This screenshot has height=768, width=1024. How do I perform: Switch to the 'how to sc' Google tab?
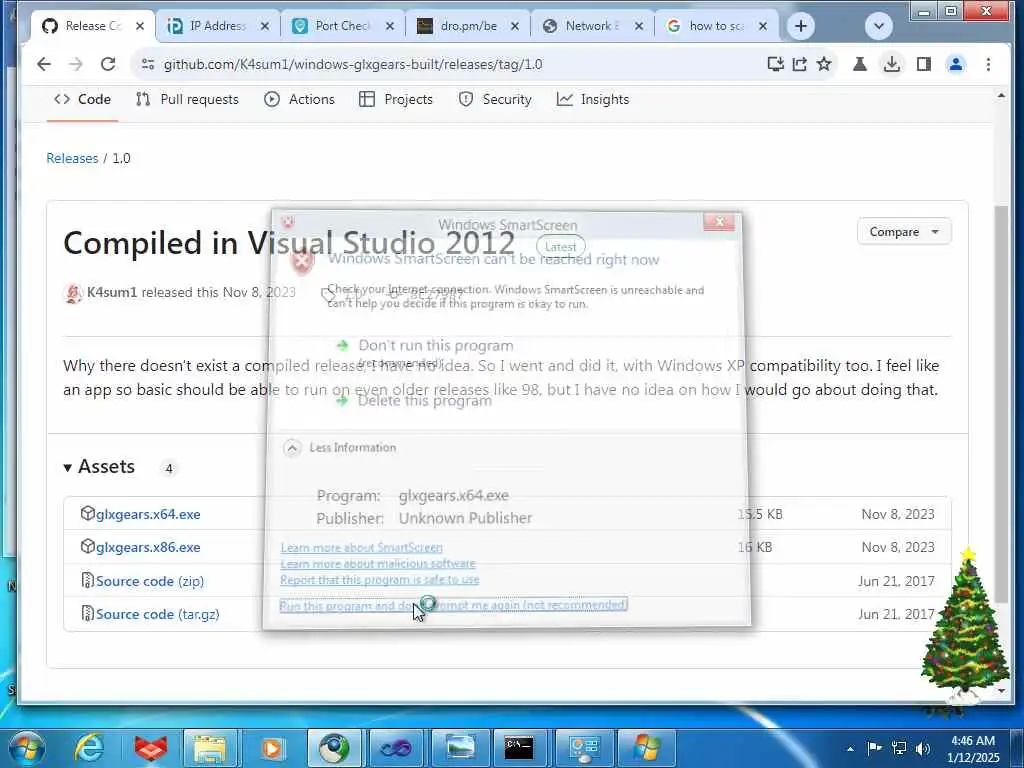[716, 26]
